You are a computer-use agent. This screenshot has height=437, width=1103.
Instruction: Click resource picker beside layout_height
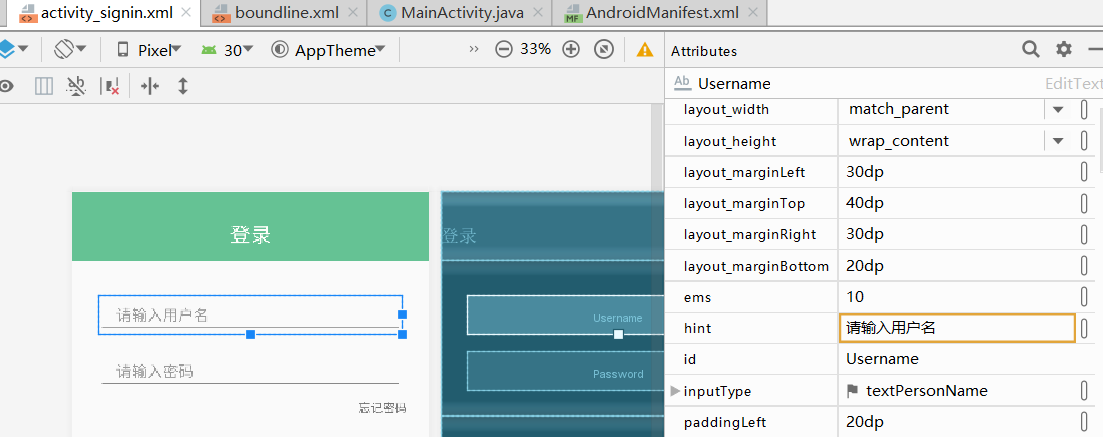pyautogui.click(x=1084, y=141)
